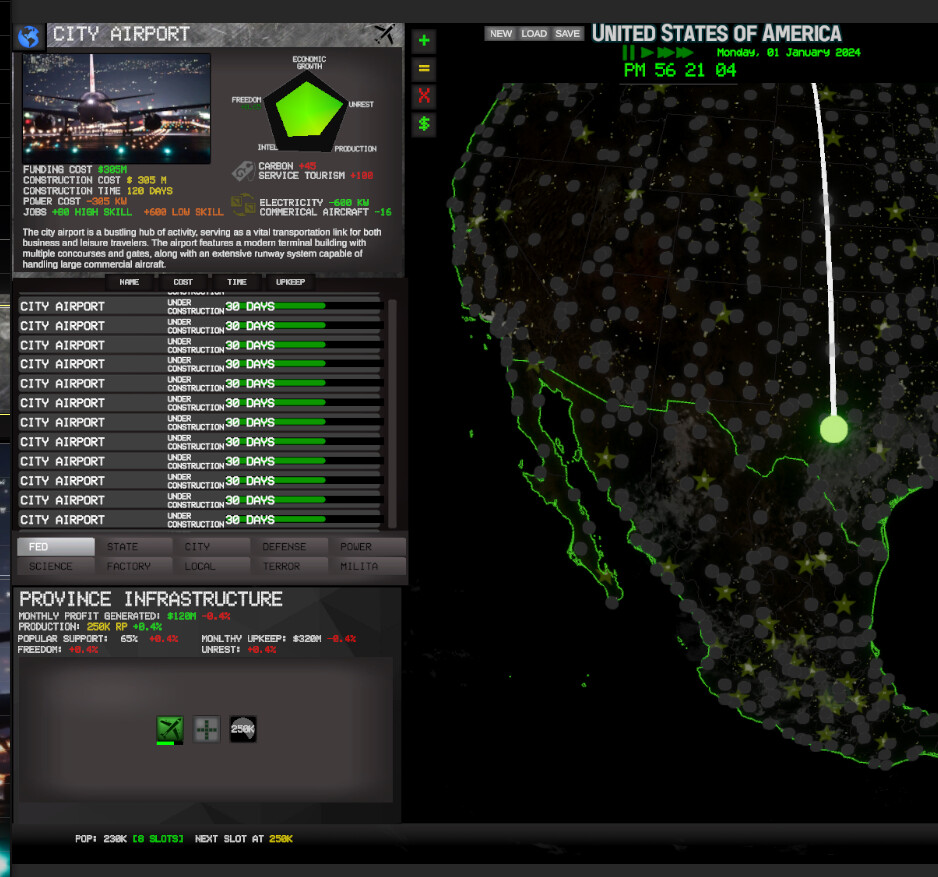Click the green dollar icon on the map toolbar
Viewport: 938px width, 877px height.
tap(423, 124)
